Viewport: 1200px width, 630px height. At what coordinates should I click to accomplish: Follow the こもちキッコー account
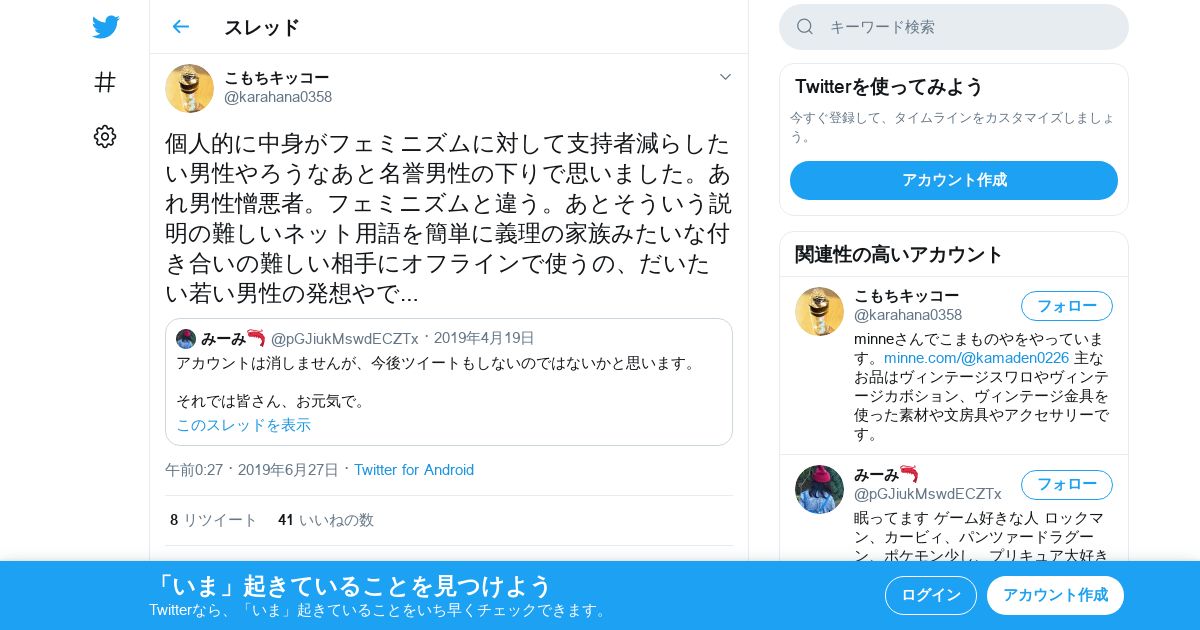point(1066,306)
